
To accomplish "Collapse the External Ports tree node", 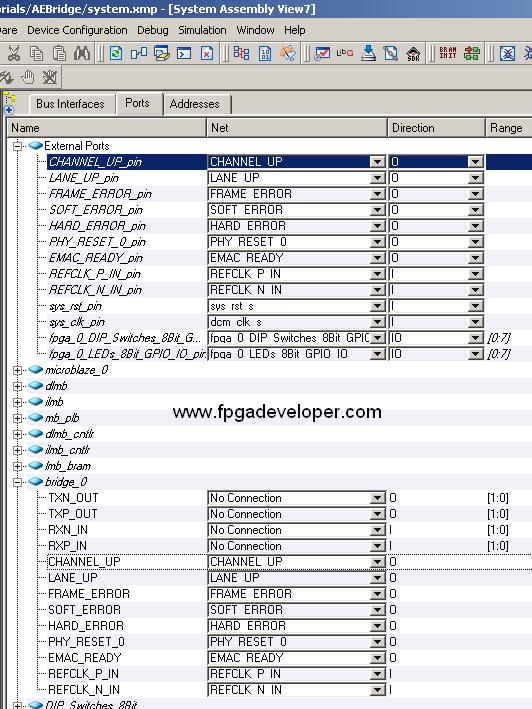I will click(18, 146).
